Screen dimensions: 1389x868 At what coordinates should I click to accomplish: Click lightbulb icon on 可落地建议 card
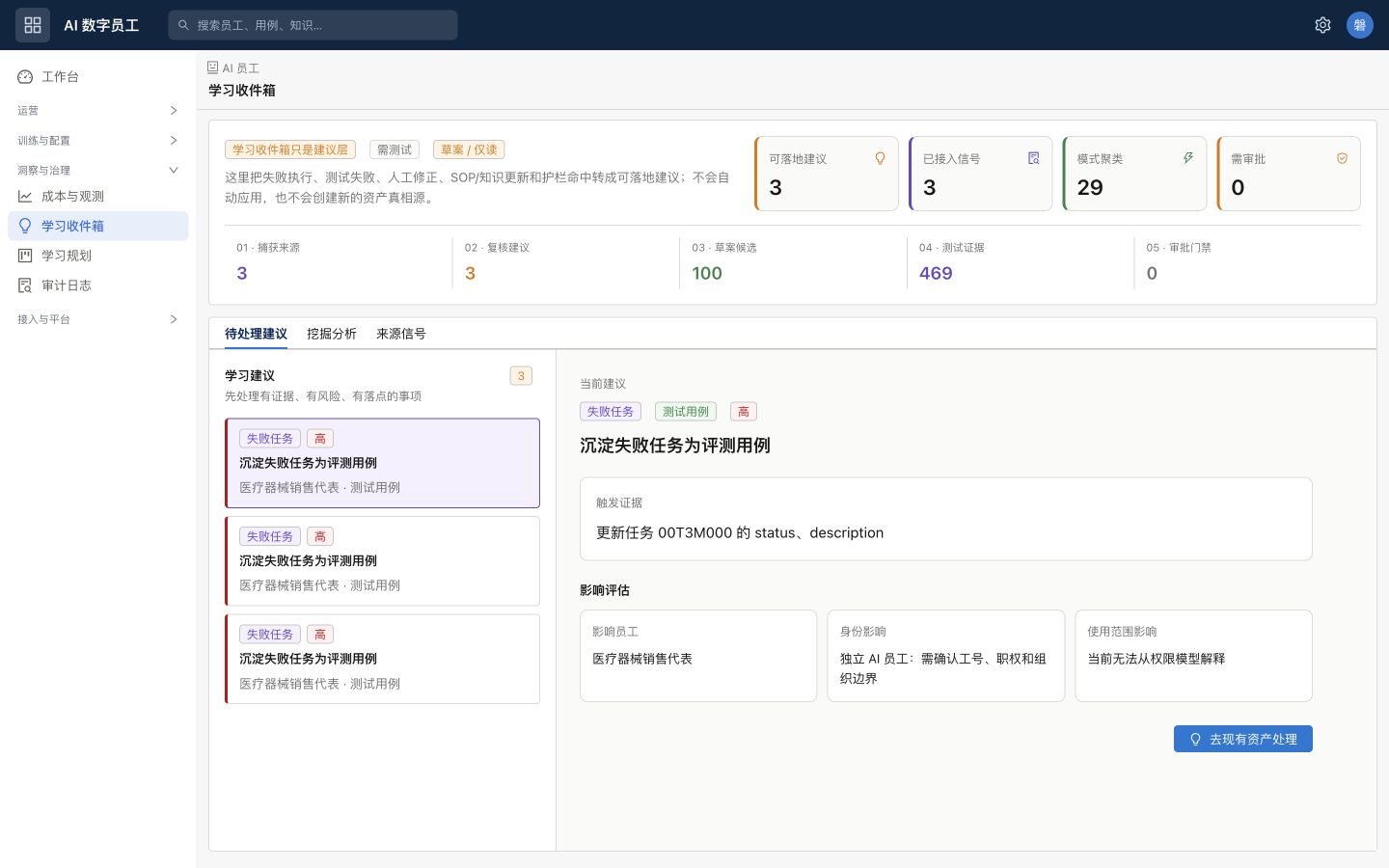pyautogui.click(x=880, y=158)
